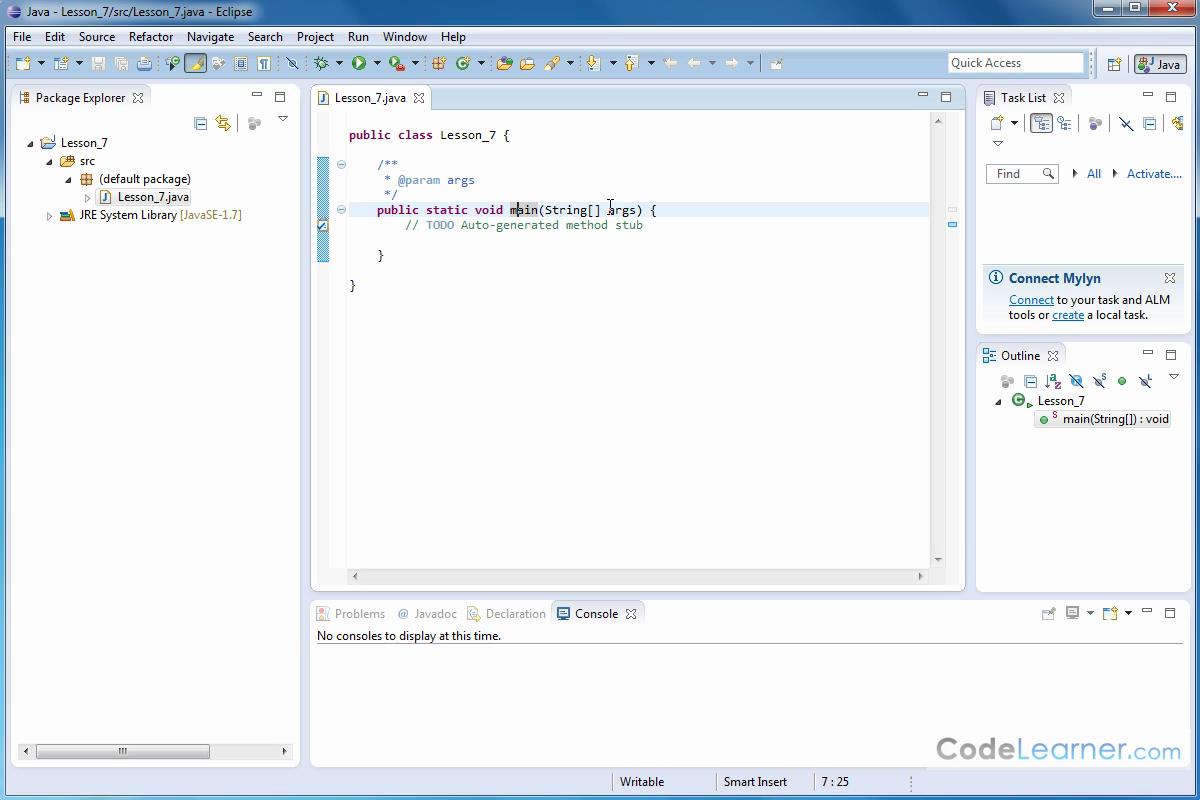Toggle Hide Fields in Outline
Viewport: 1200px width, 800px height.
coord(1076,381)
